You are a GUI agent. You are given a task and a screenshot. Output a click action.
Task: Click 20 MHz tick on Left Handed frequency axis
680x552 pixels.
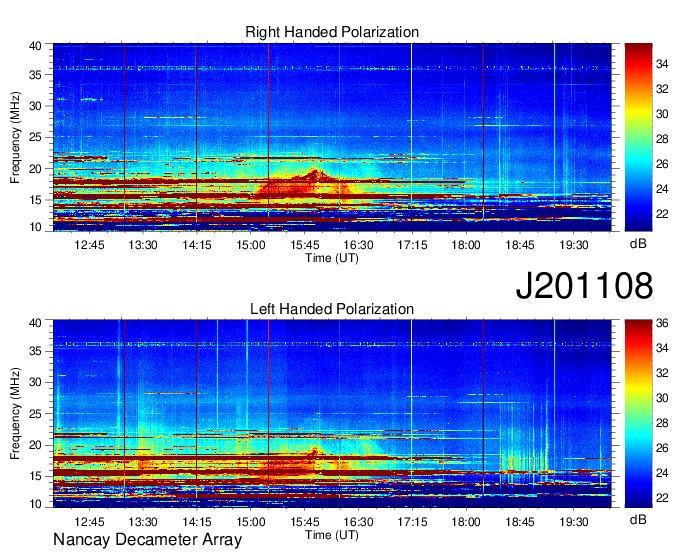(35, 445)
